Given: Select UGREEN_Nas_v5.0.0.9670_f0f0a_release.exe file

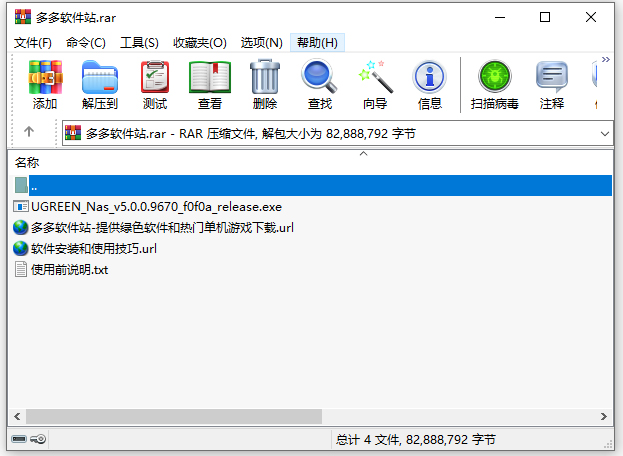Looking at the screenshot, I should click(x=156, y=207).
